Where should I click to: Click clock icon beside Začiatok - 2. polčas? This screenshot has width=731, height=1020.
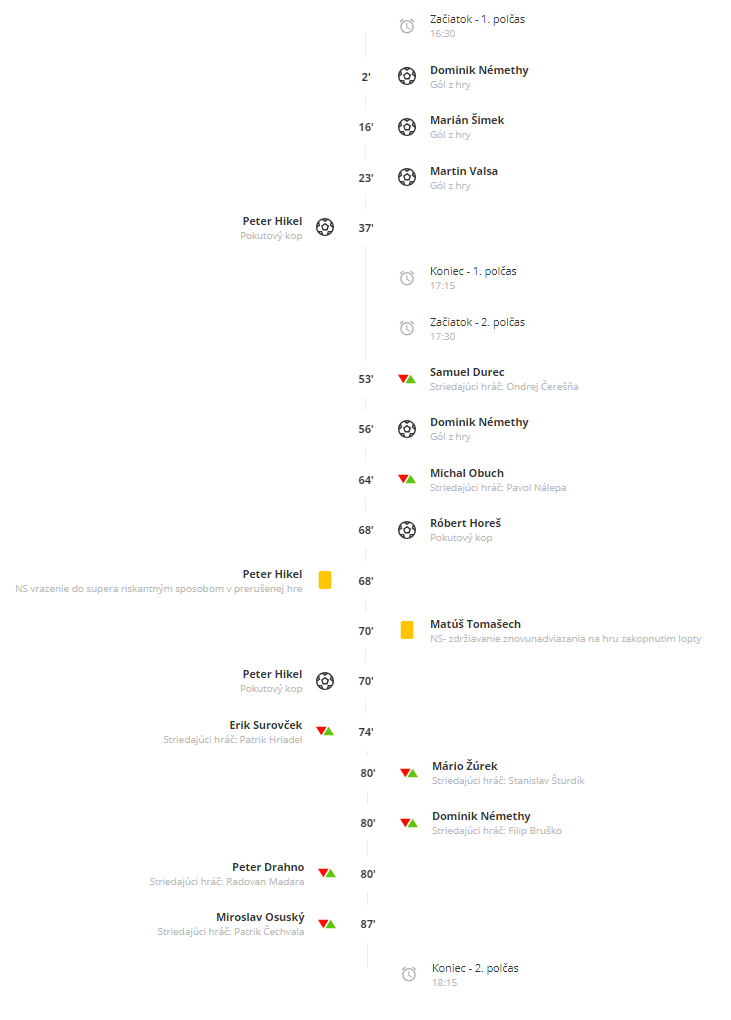pyautogui.click(x=407, y=328)
